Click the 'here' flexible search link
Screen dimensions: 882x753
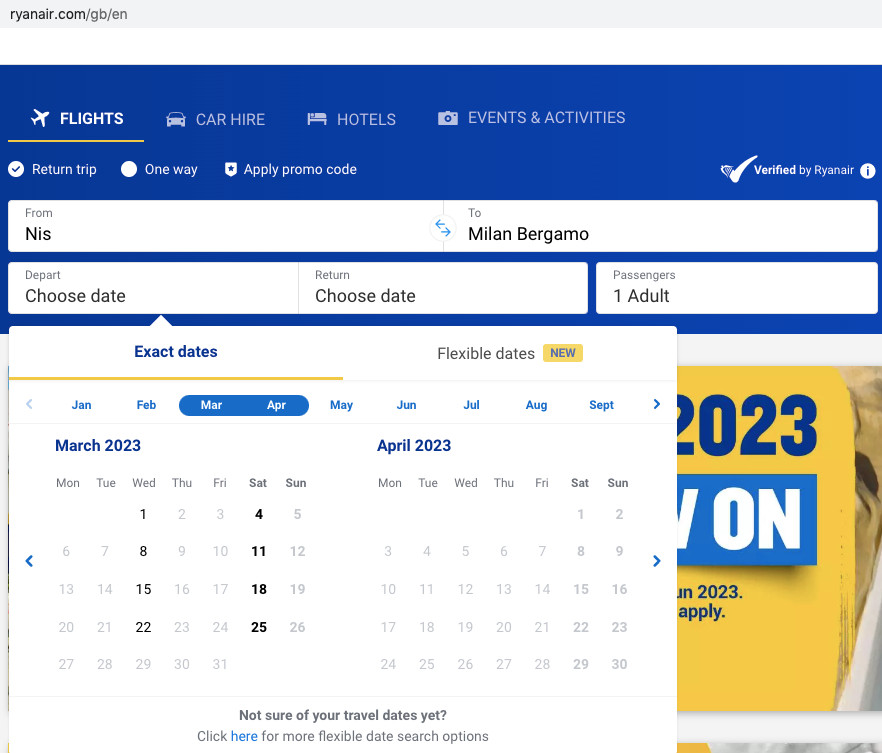coord(244,736)
